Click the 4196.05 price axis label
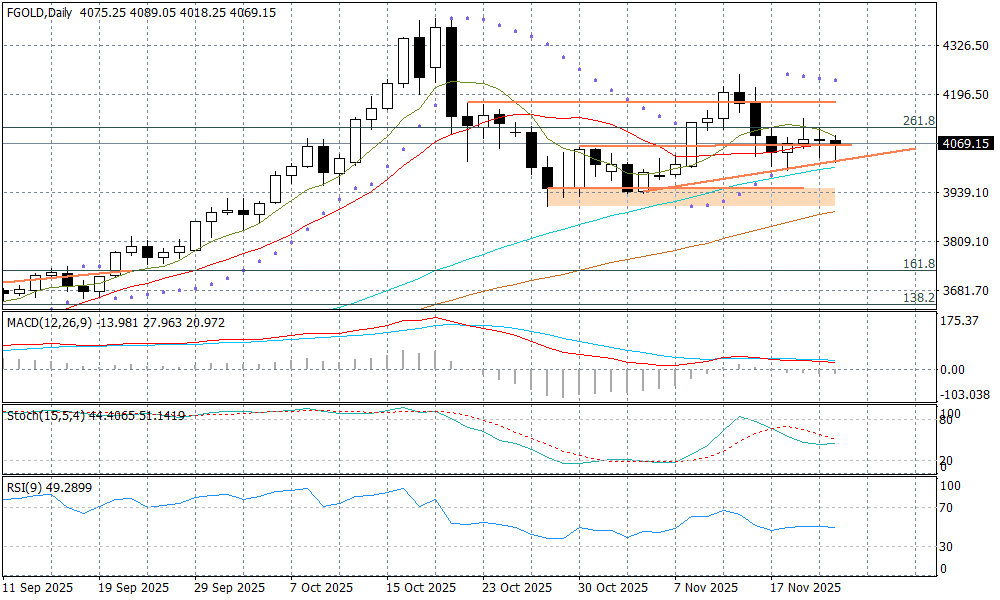The width and height of the screenshot is (1000, 600). 966,95
